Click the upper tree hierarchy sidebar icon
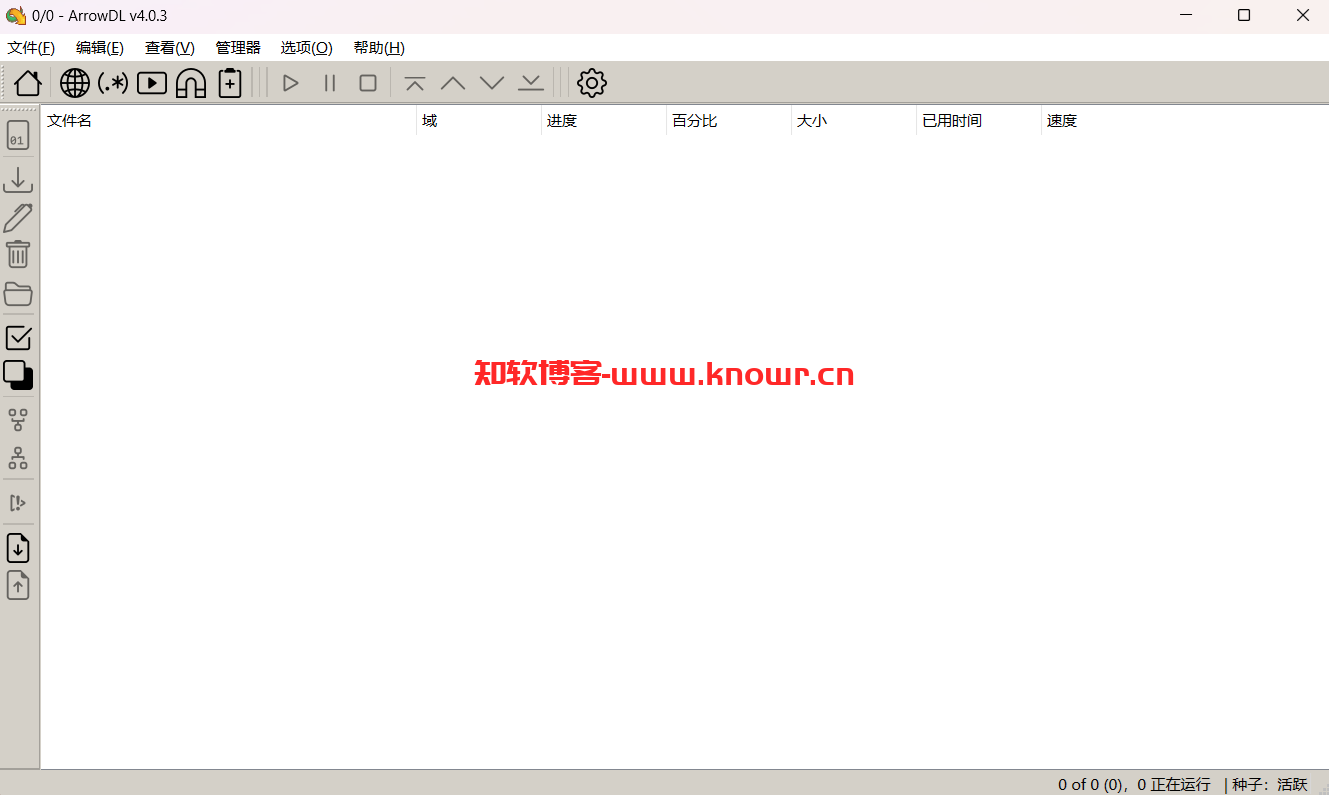 pyautogui.click(x=18, y=419)
